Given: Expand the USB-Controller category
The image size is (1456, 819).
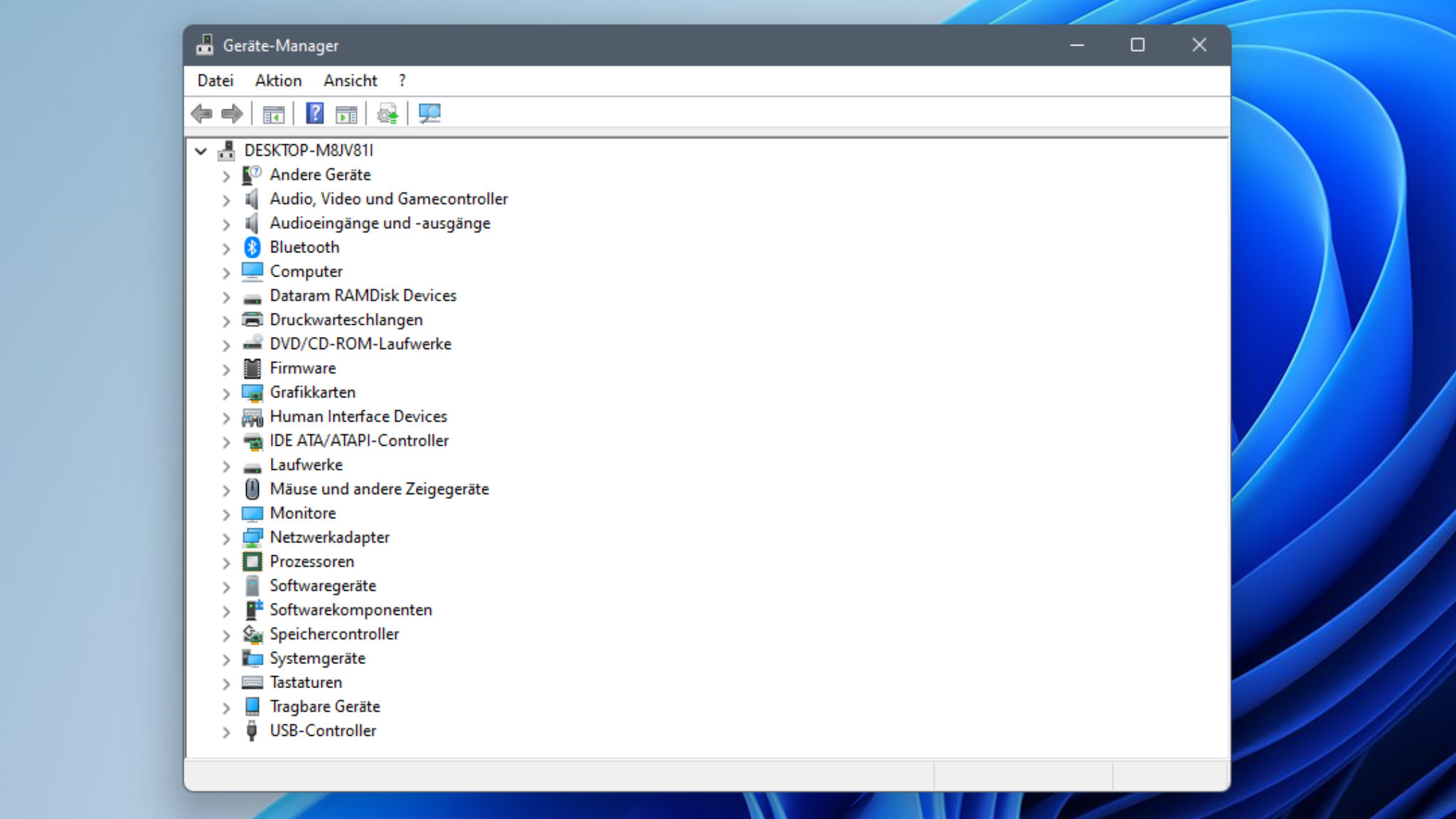Looking at the screenshot, I should (x=225, y=731).
